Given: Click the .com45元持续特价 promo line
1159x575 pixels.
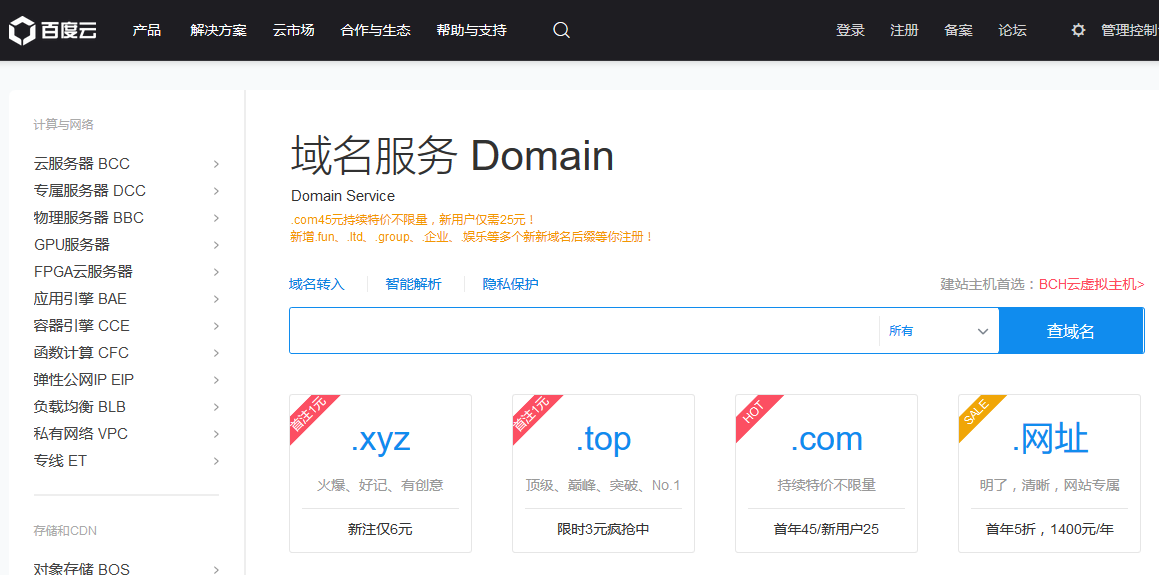Looking at the screenshot, I should click(413, 220).
